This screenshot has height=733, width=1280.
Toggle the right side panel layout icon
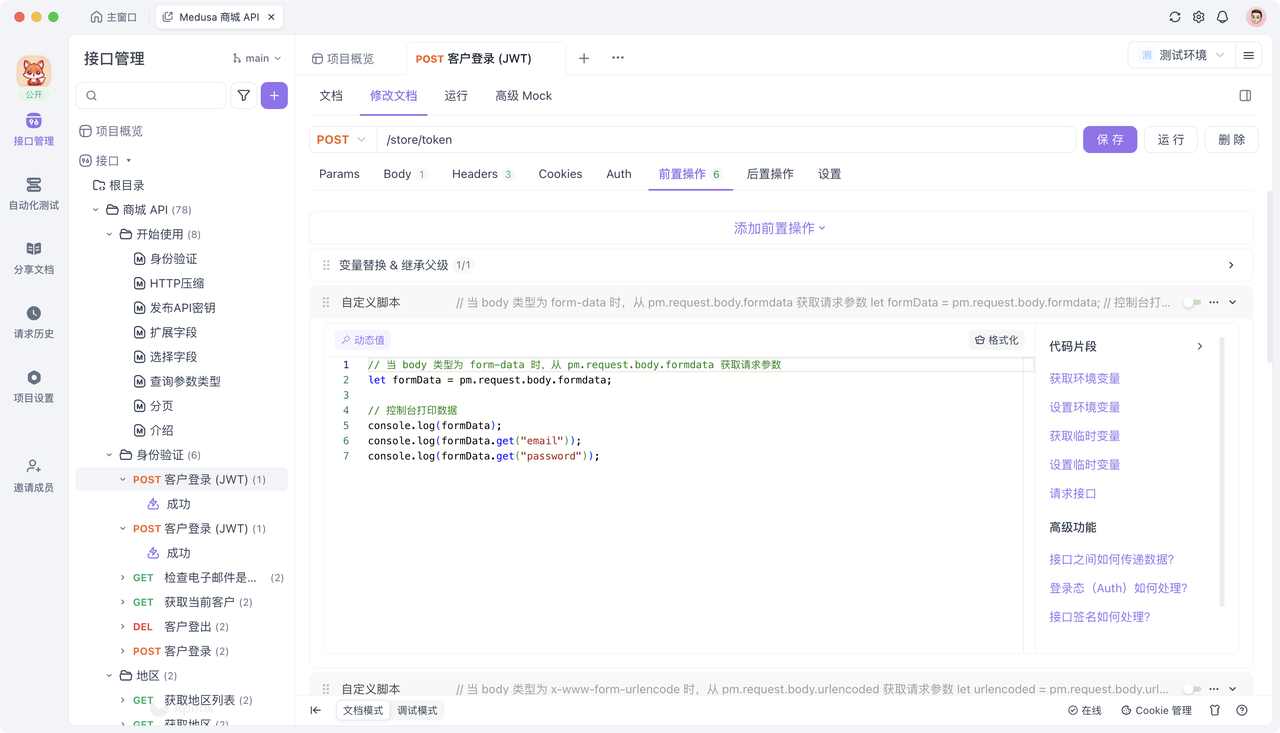point(1245,96)
